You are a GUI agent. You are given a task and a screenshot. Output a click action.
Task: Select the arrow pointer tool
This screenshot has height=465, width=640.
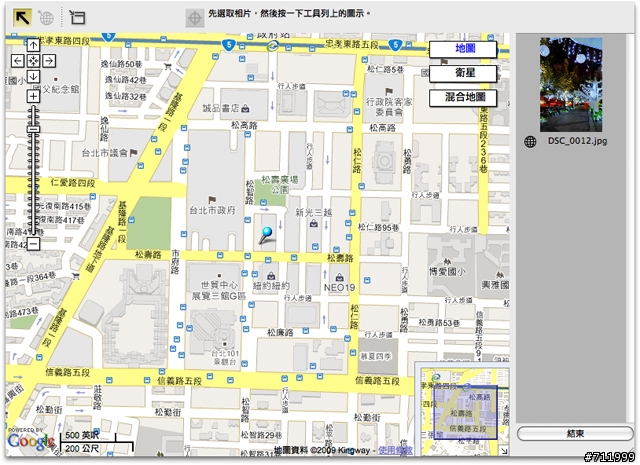click(22, 18)
